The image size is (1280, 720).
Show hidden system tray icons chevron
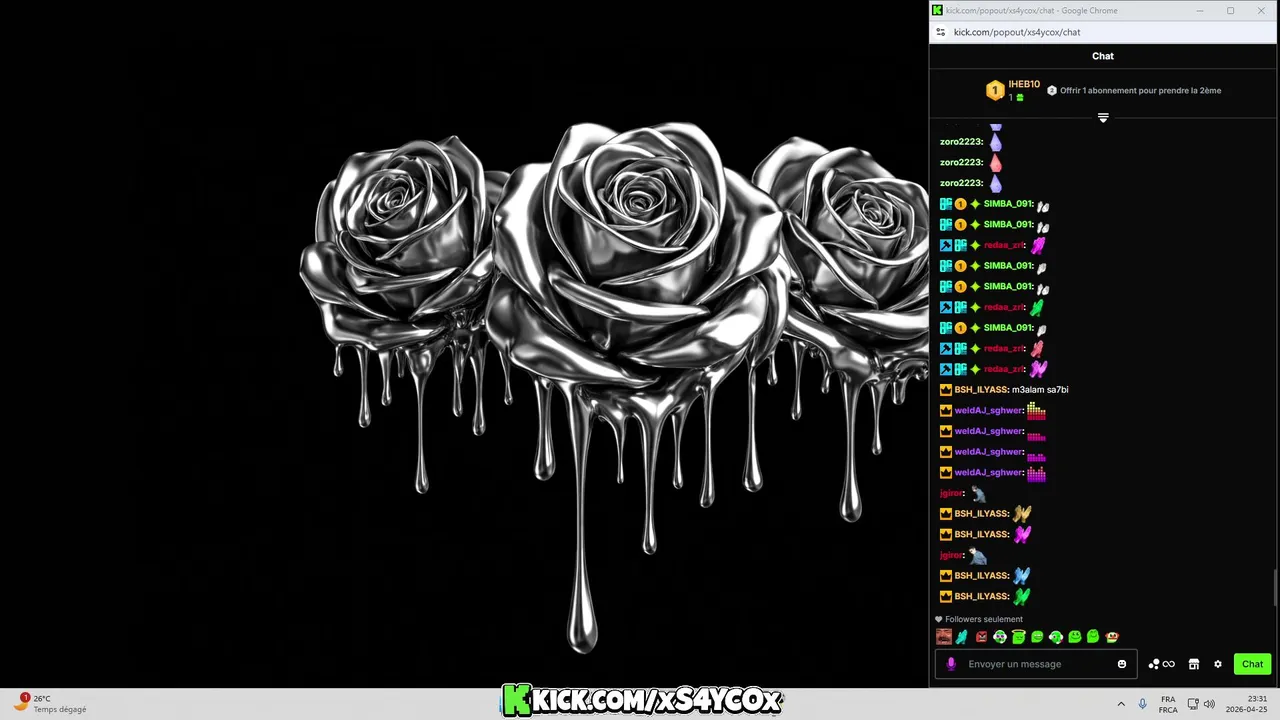coord(1121,704)
